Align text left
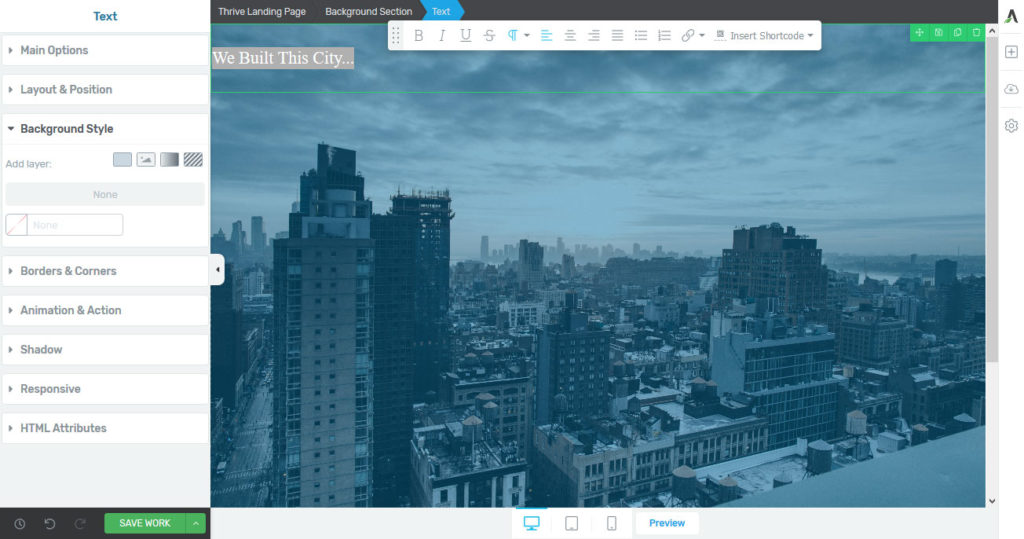This screenshot has height=539, width=1024. pos(547,36)
